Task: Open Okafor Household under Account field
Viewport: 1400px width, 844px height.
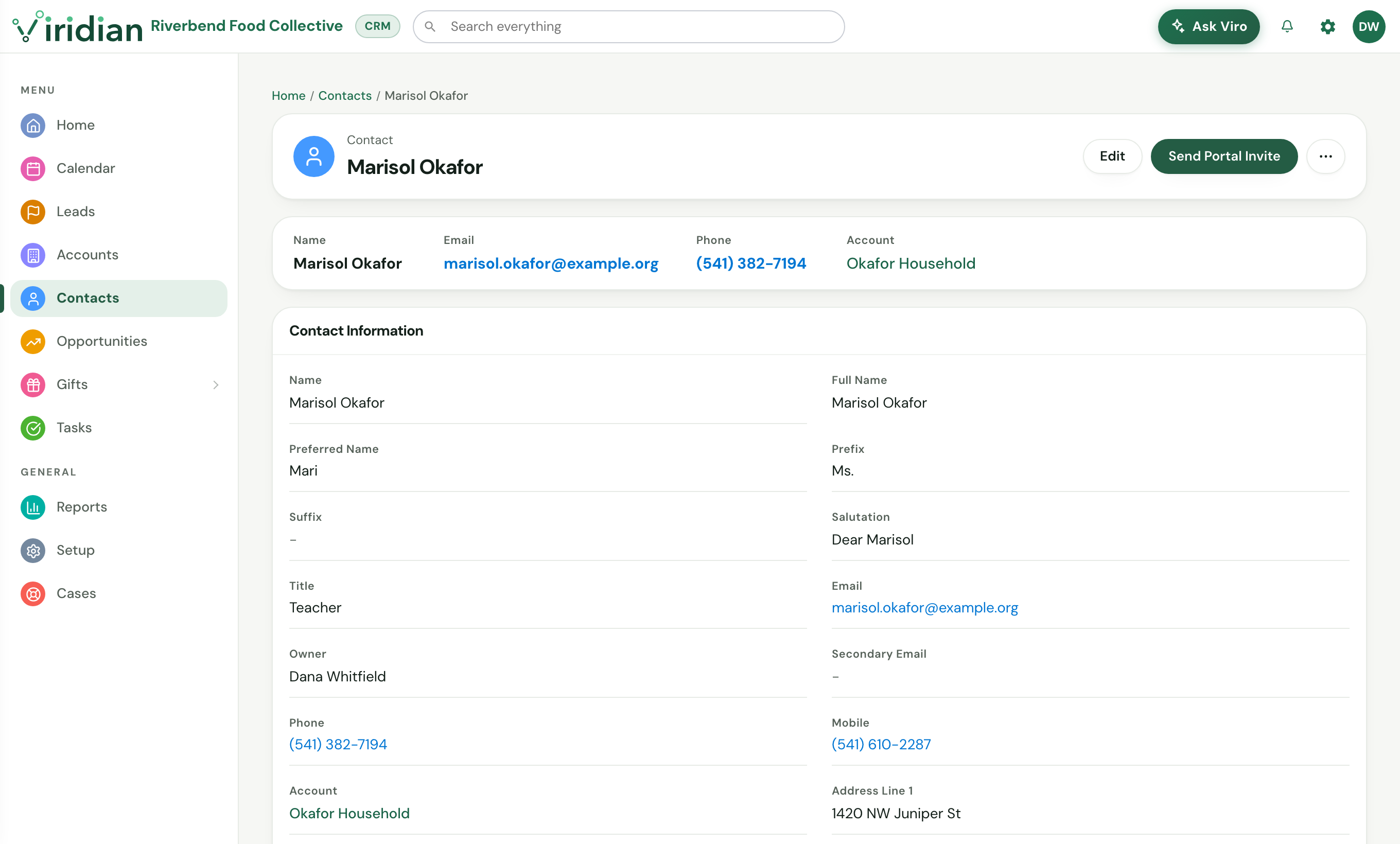Action: 349,813
